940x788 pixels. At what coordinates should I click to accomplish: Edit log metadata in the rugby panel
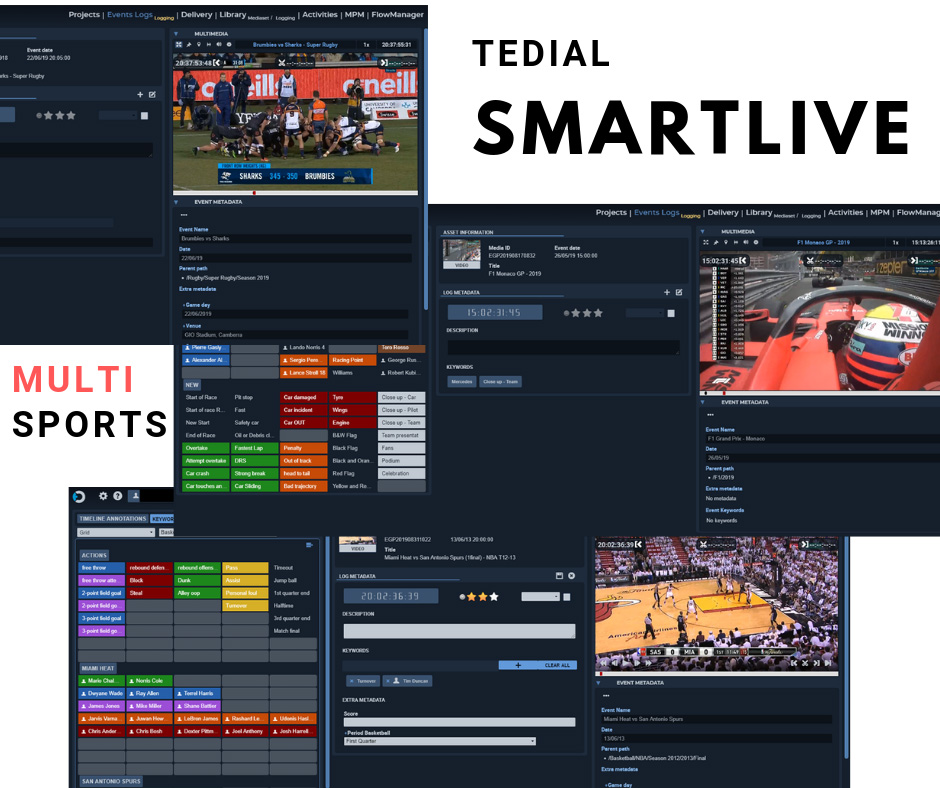click(152, 94)
